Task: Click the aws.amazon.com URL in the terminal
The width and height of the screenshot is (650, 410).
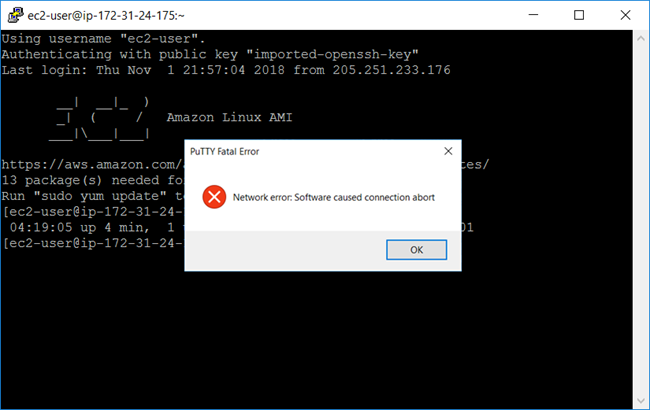Action: coord(92,164)
